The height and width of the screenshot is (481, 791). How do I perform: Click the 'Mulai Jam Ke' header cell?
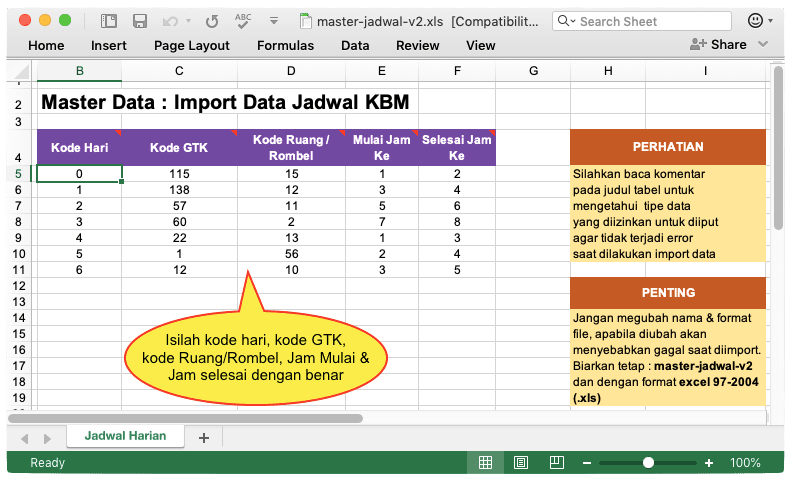(x=382, y=147)
